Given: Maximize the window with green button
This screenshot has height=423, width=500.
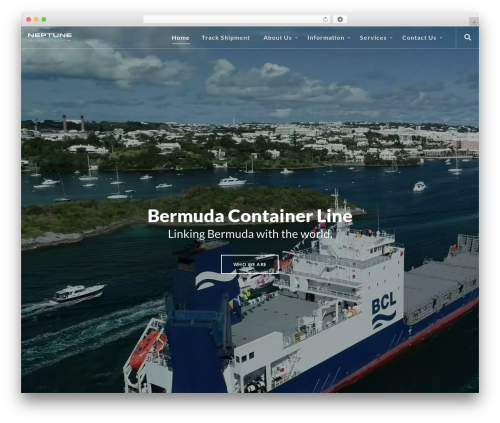Looking at the screenshot, I should tap(44, 20).
